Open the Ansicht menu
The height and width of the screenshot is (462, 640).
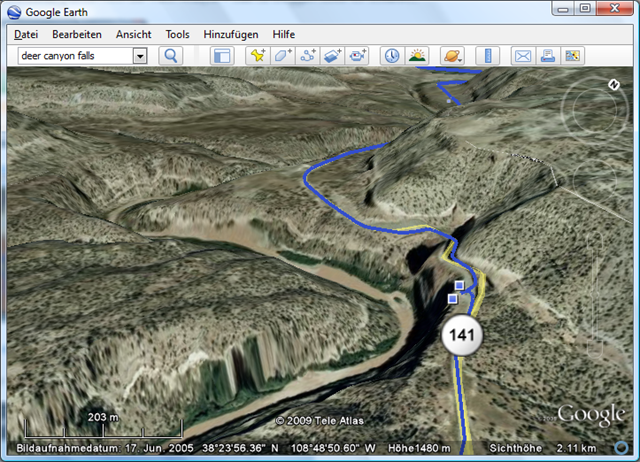133,34
